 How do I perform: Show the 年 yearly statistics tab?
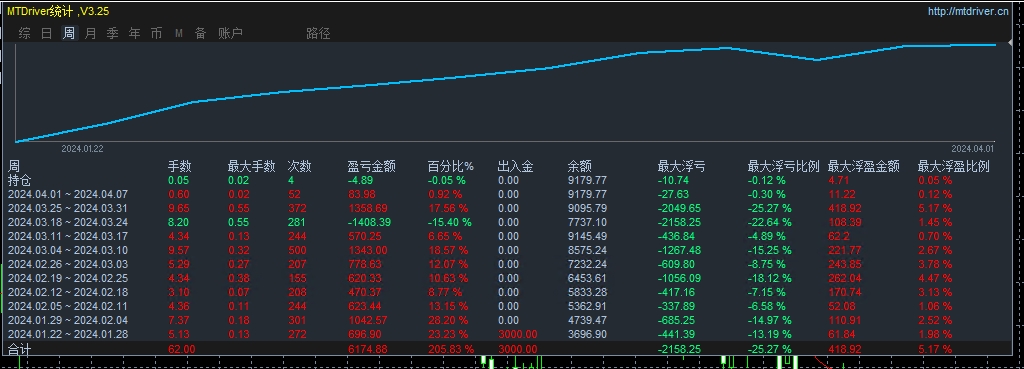(x=135, y=33)
